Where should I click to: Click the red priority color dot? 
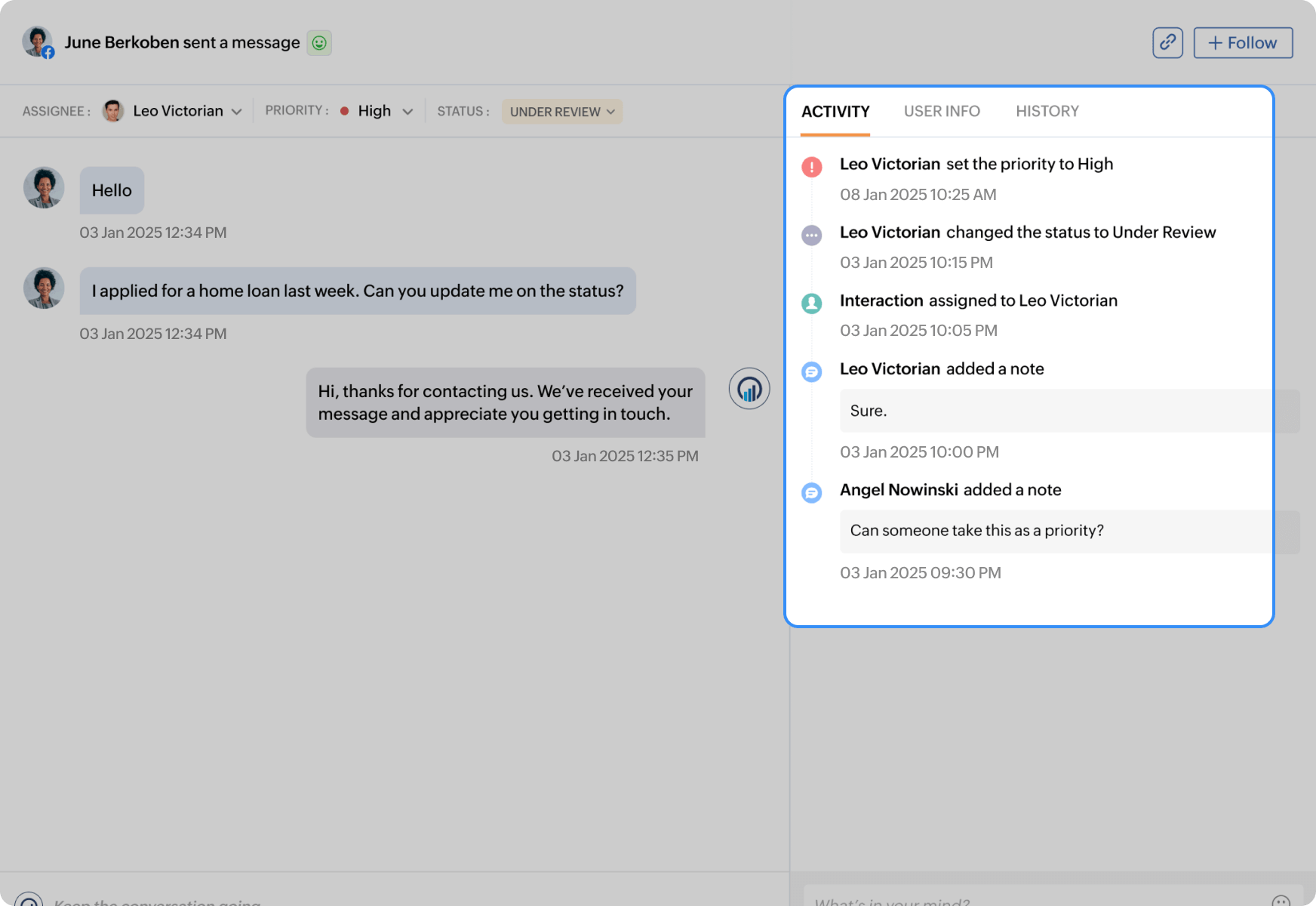pos(344,112)
